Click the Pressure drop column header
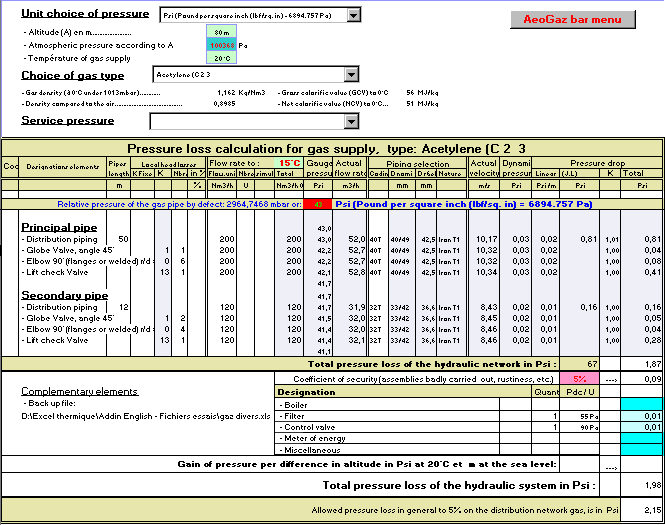 tap(597, 163)
